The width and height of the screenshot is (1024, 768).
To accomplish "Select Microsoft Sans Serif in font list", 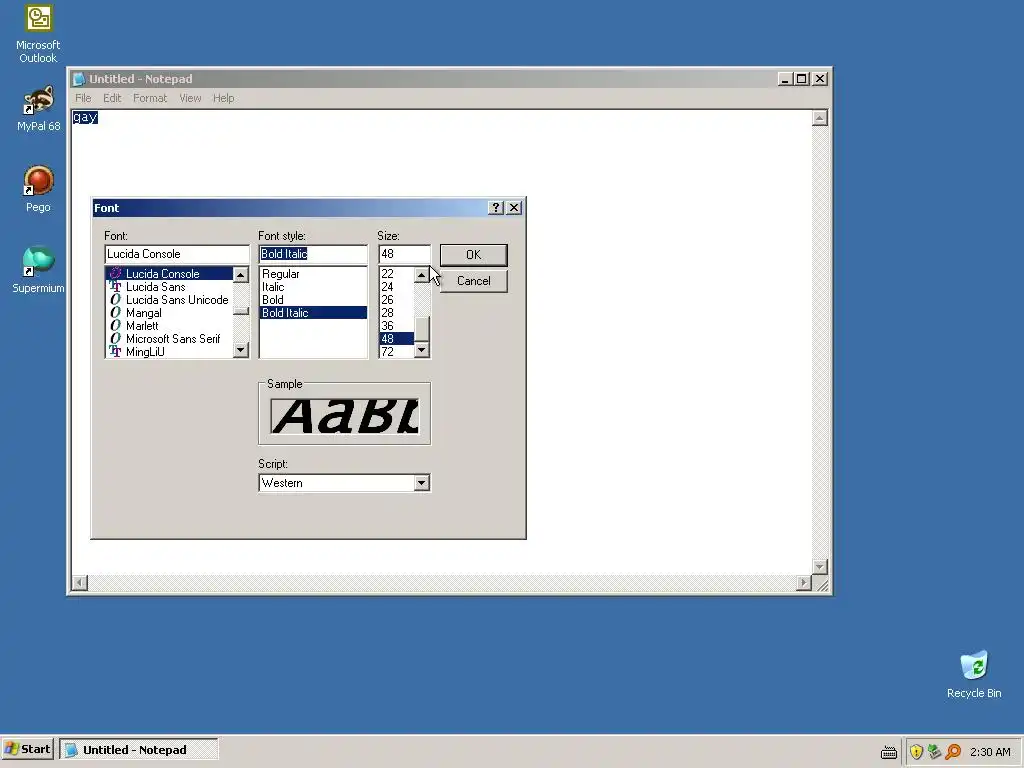I will (168, 339).
